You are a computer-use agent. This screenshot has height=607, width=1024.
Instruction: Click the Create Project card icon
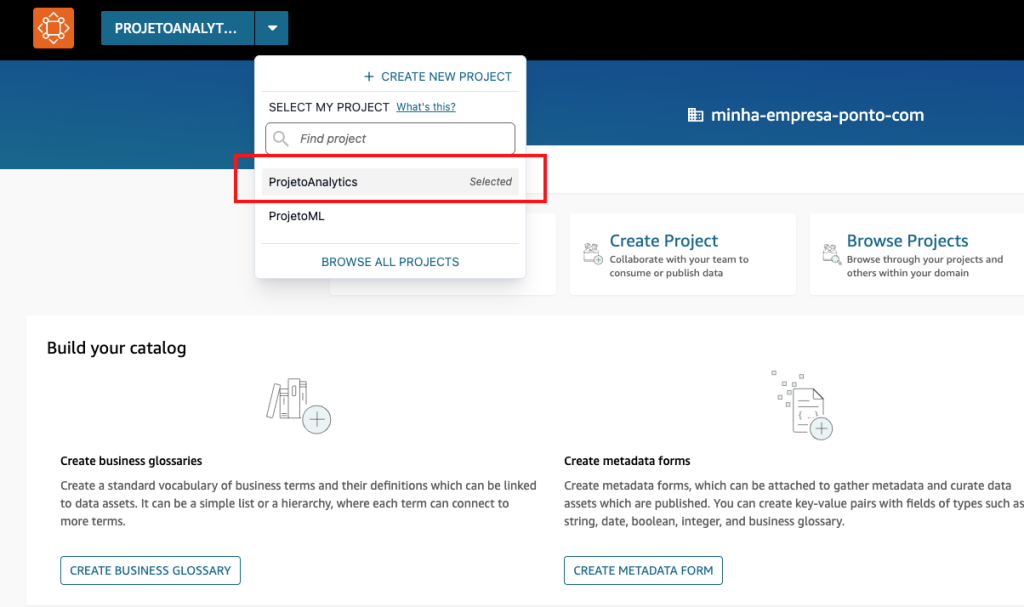coord(593,254)
